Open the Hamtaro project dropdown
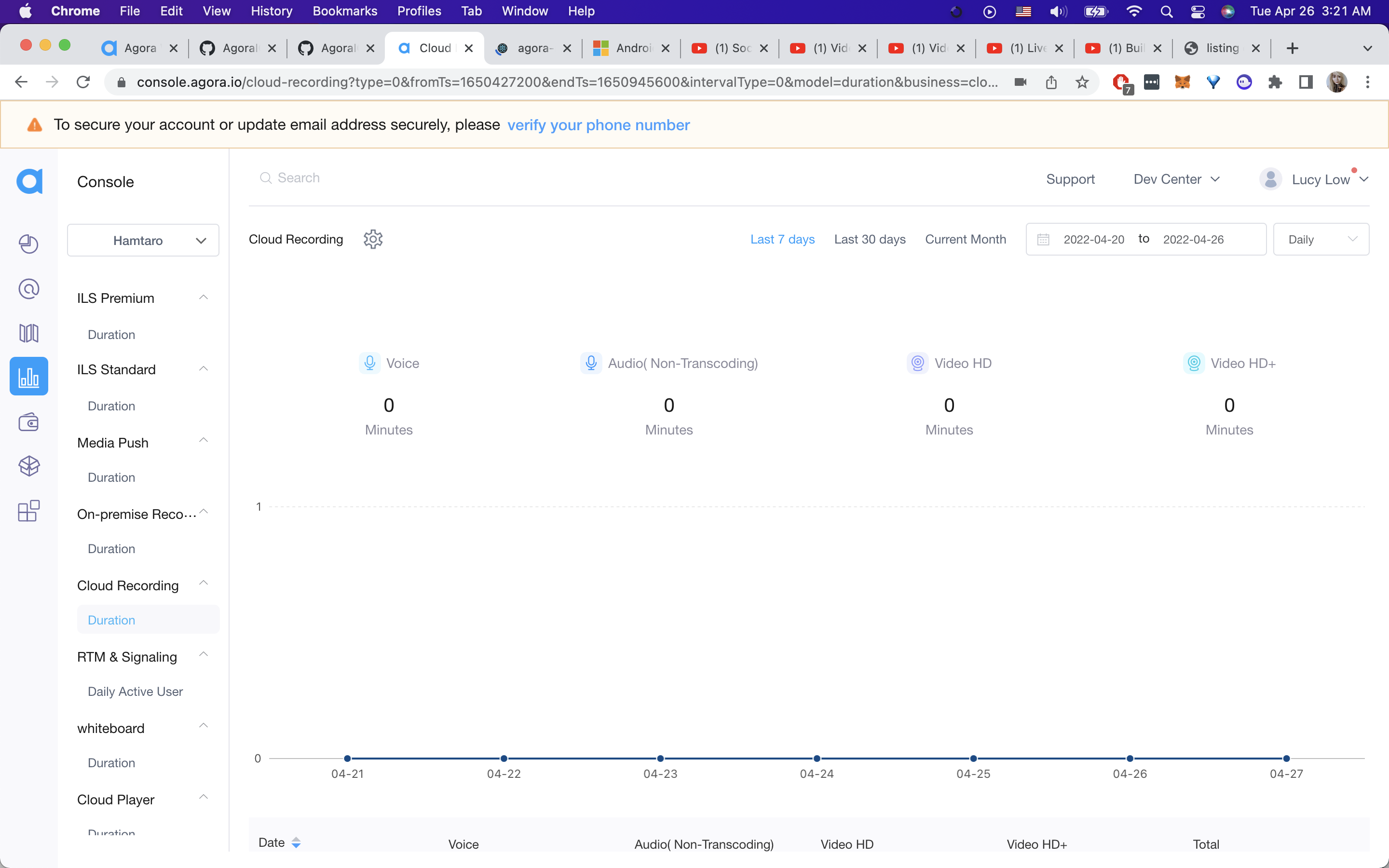 143,241
